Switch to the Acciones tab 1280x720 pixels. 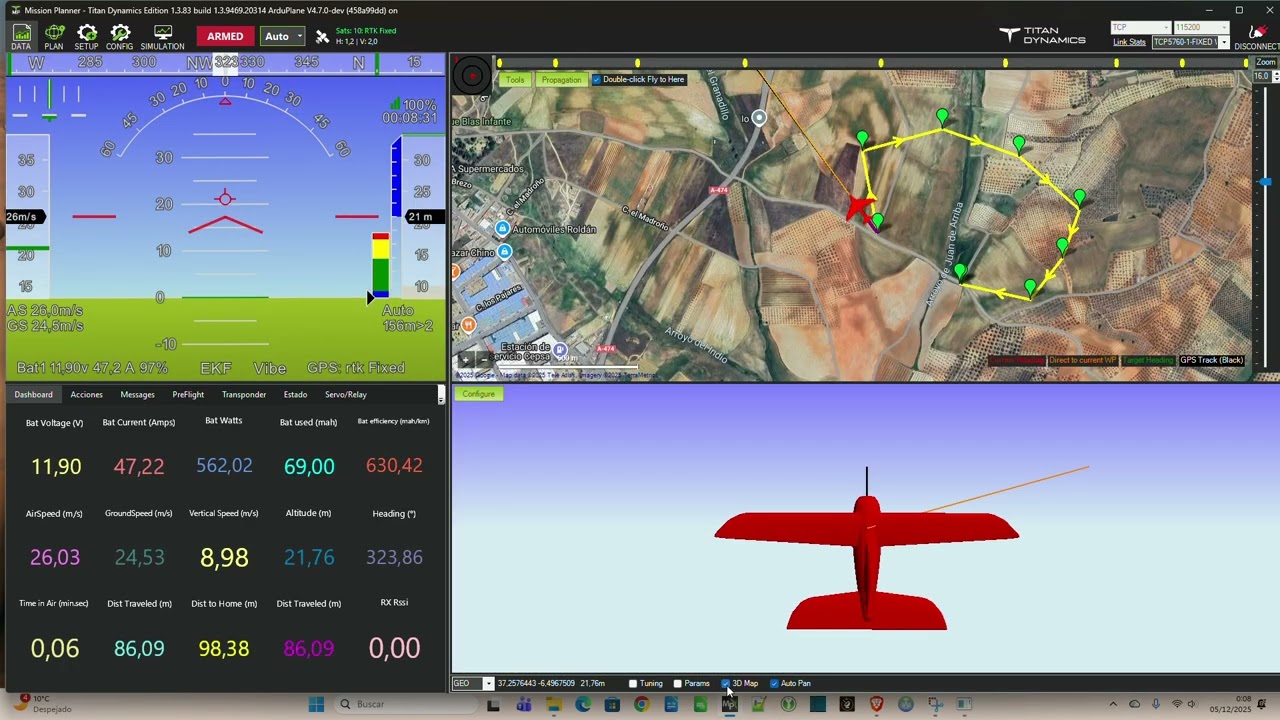[86, 395]
